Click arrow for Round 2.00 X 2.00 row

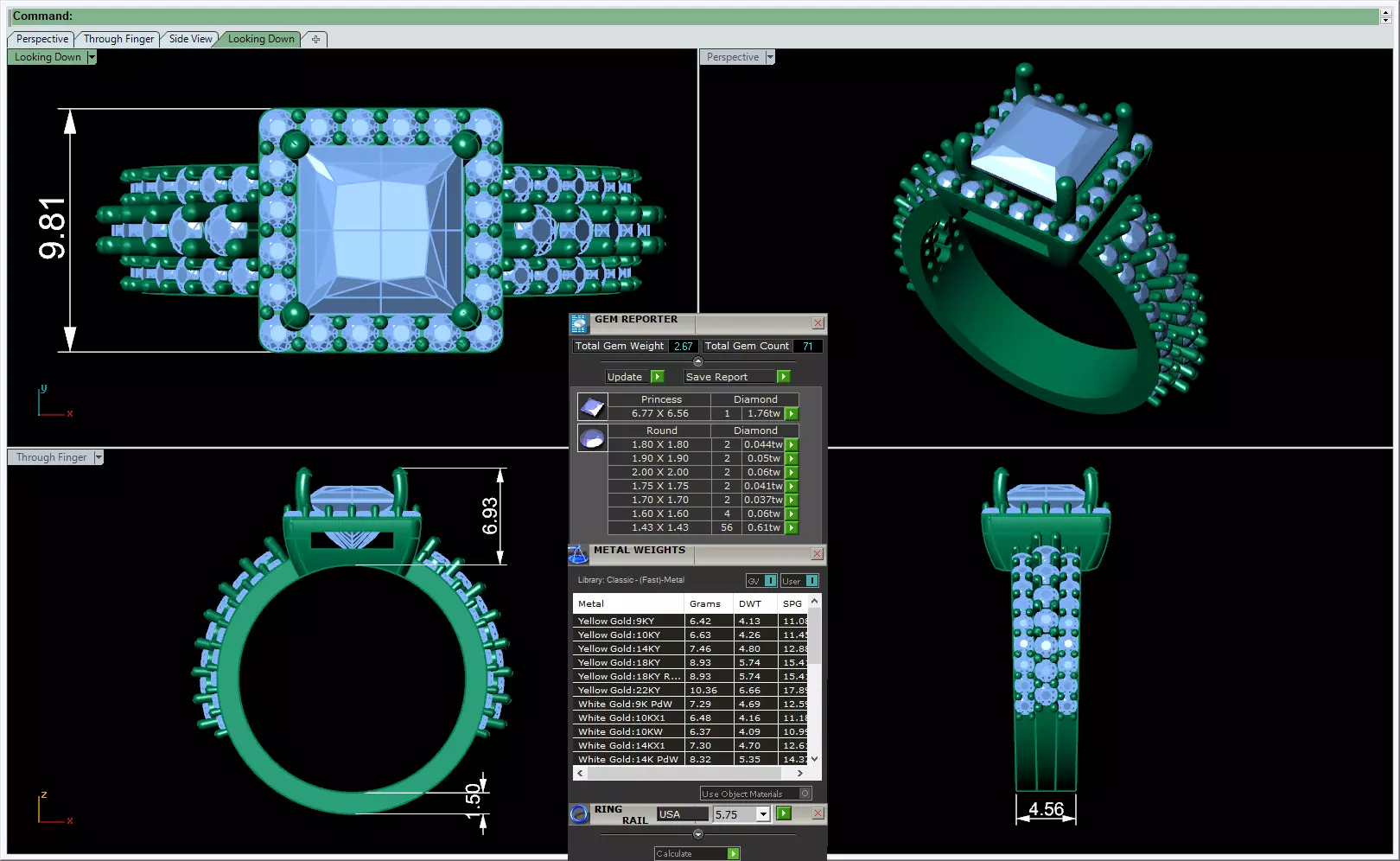tap(792, 473)
